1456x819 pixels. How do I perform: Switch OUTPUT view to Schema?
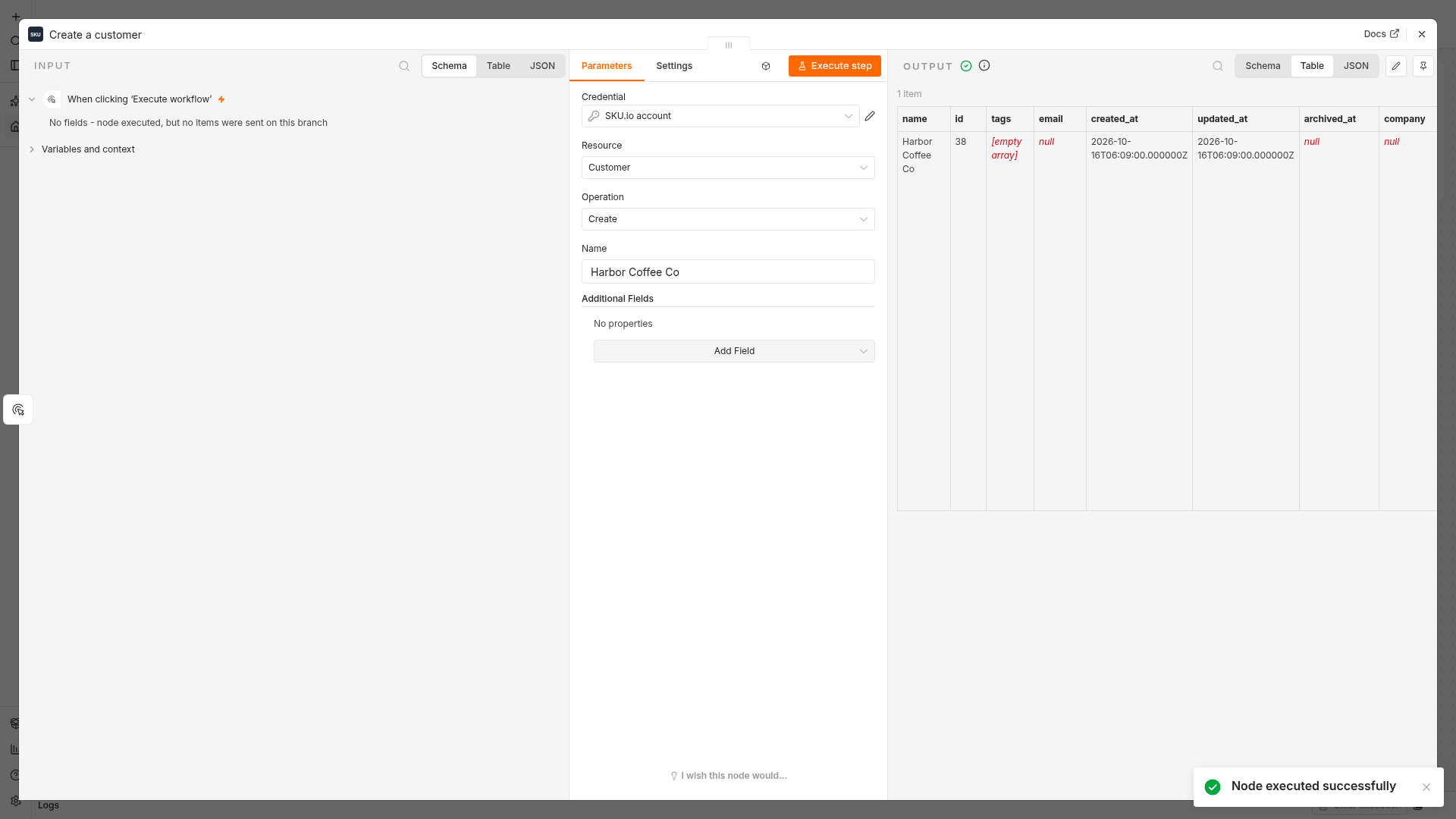pyautogui.click(x=1263, y=66)
